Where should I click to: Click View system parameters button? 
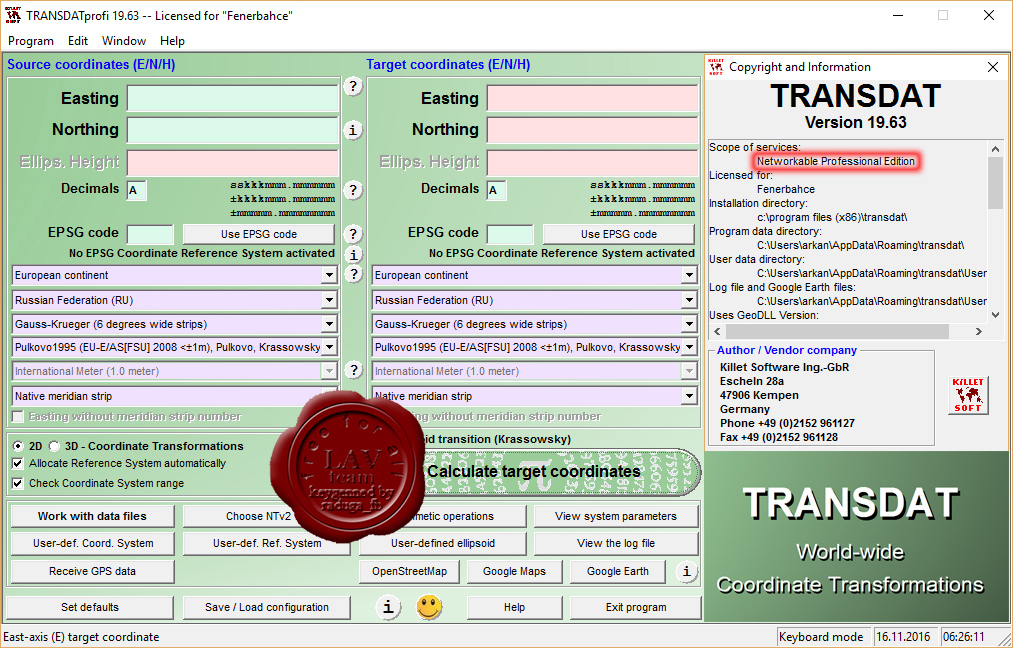tap(616, 516)
